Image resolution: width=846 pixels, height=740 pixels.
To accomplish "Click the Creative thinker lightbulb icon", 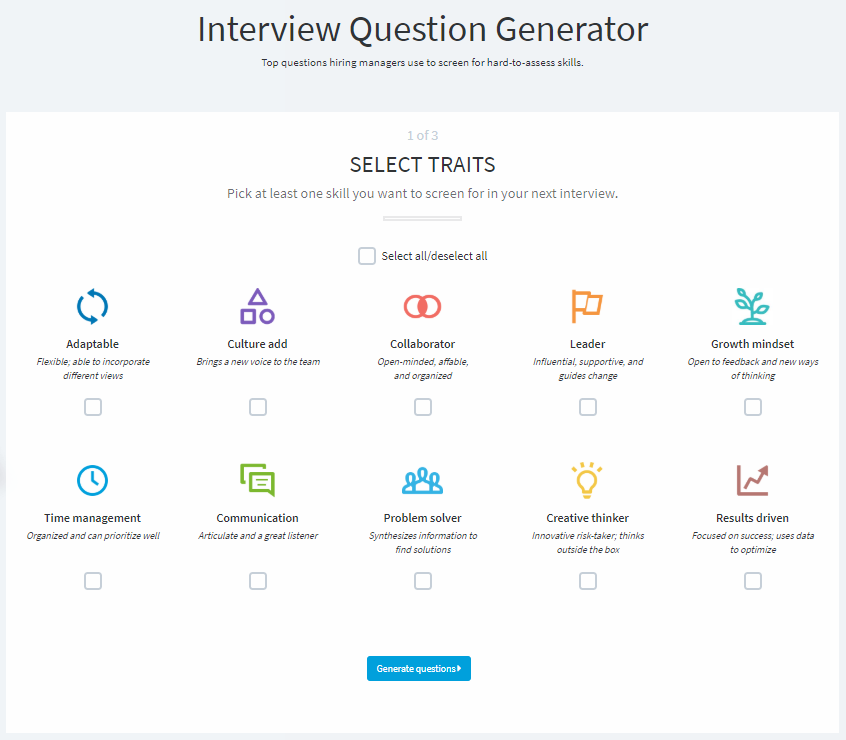I will [587, 480].
